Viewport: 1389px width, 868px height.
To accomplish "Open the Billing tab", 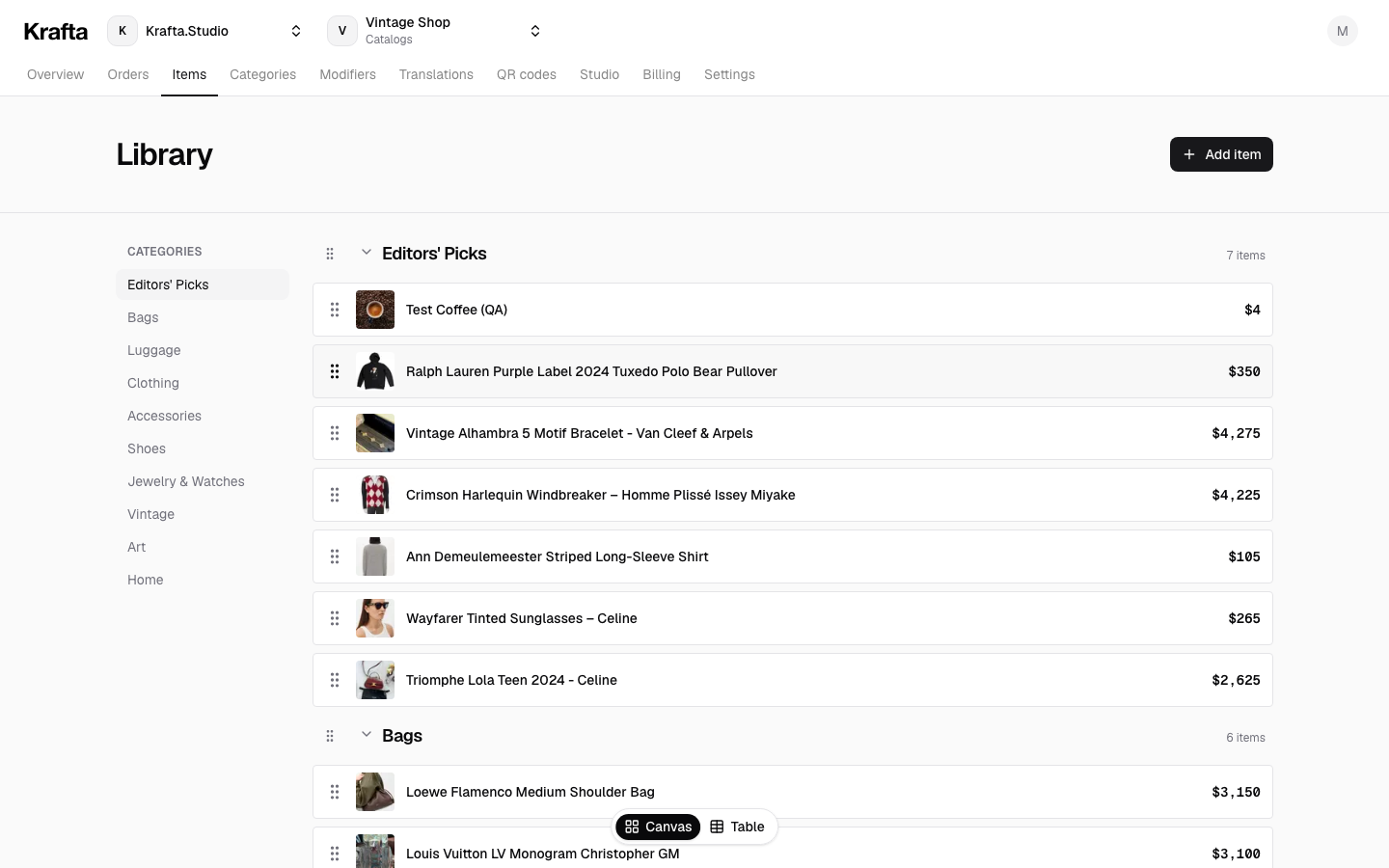I will (x=662, y=74).
